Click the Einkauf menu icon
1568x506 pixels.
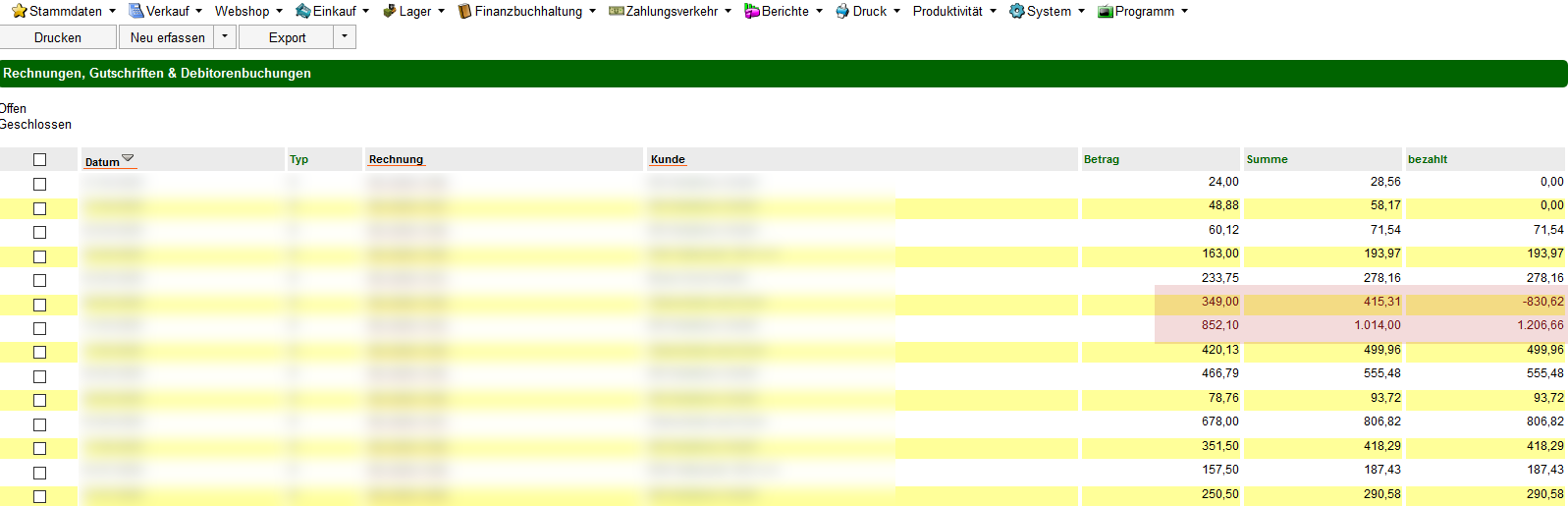coord(303,11)
